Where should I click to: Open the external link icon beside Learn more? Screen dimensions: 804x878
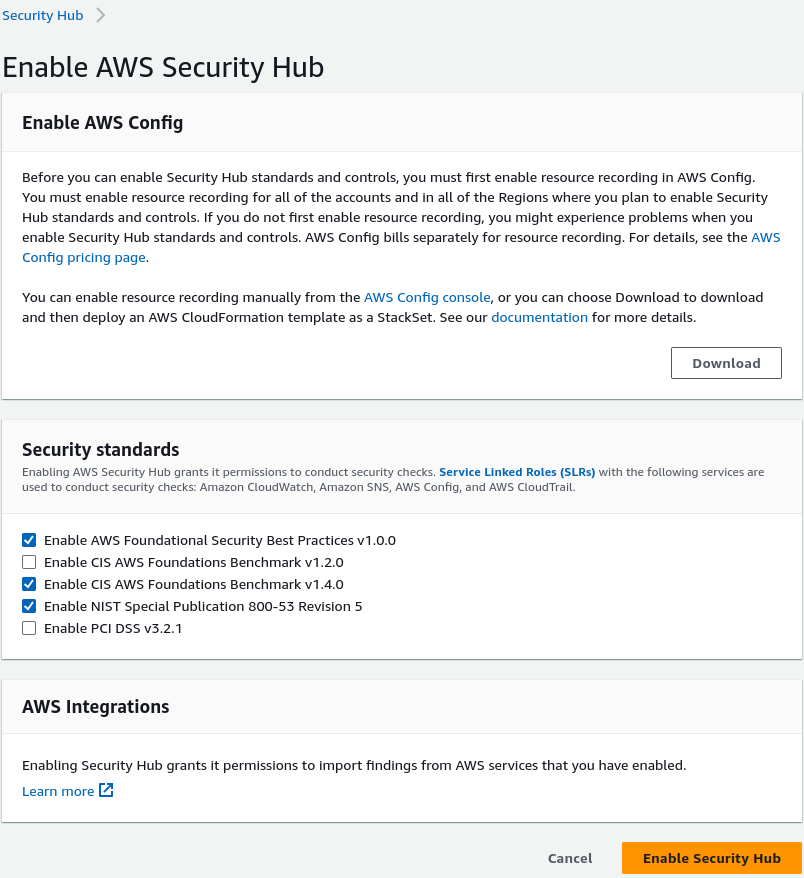(x=106, y=791)
